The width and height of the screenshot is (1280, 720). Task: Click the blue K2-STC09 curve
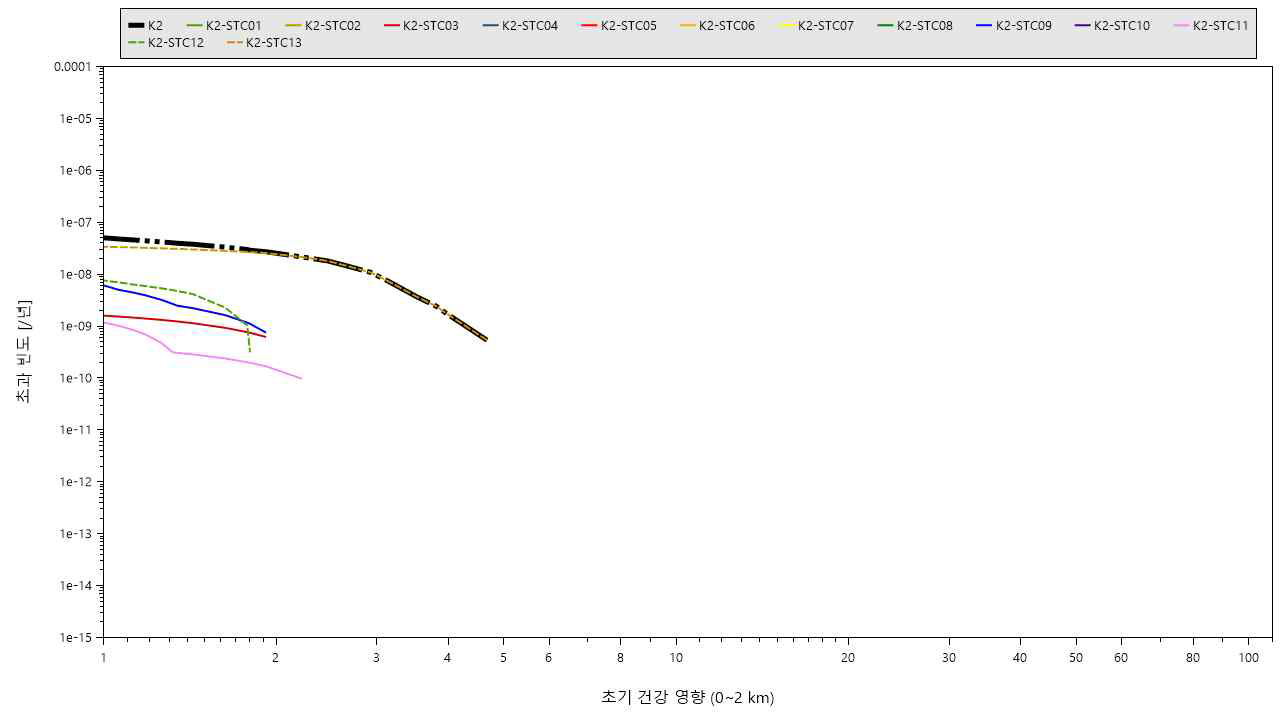[x=176, y=305]
